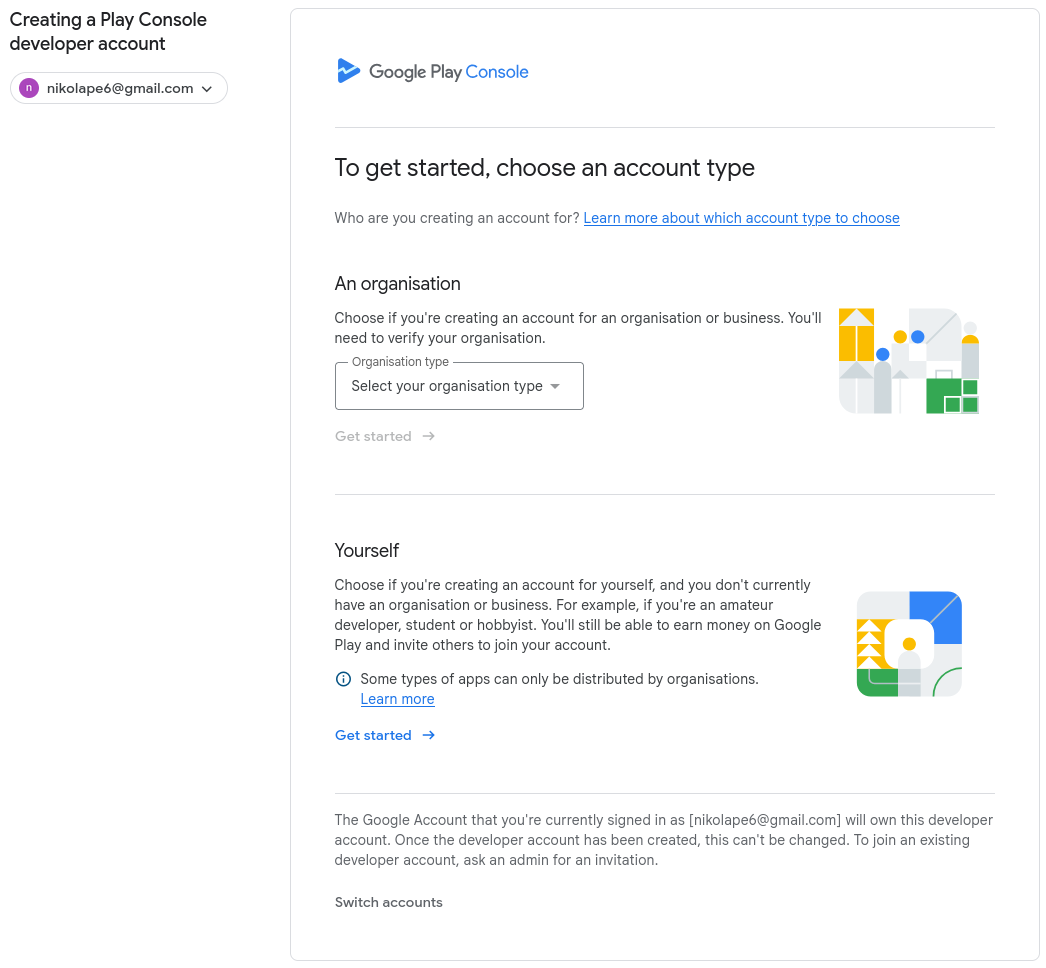This screenshot has width=1046, height=968.
Task: Click the organisation illustration graphic
Action: coord(908,361)
